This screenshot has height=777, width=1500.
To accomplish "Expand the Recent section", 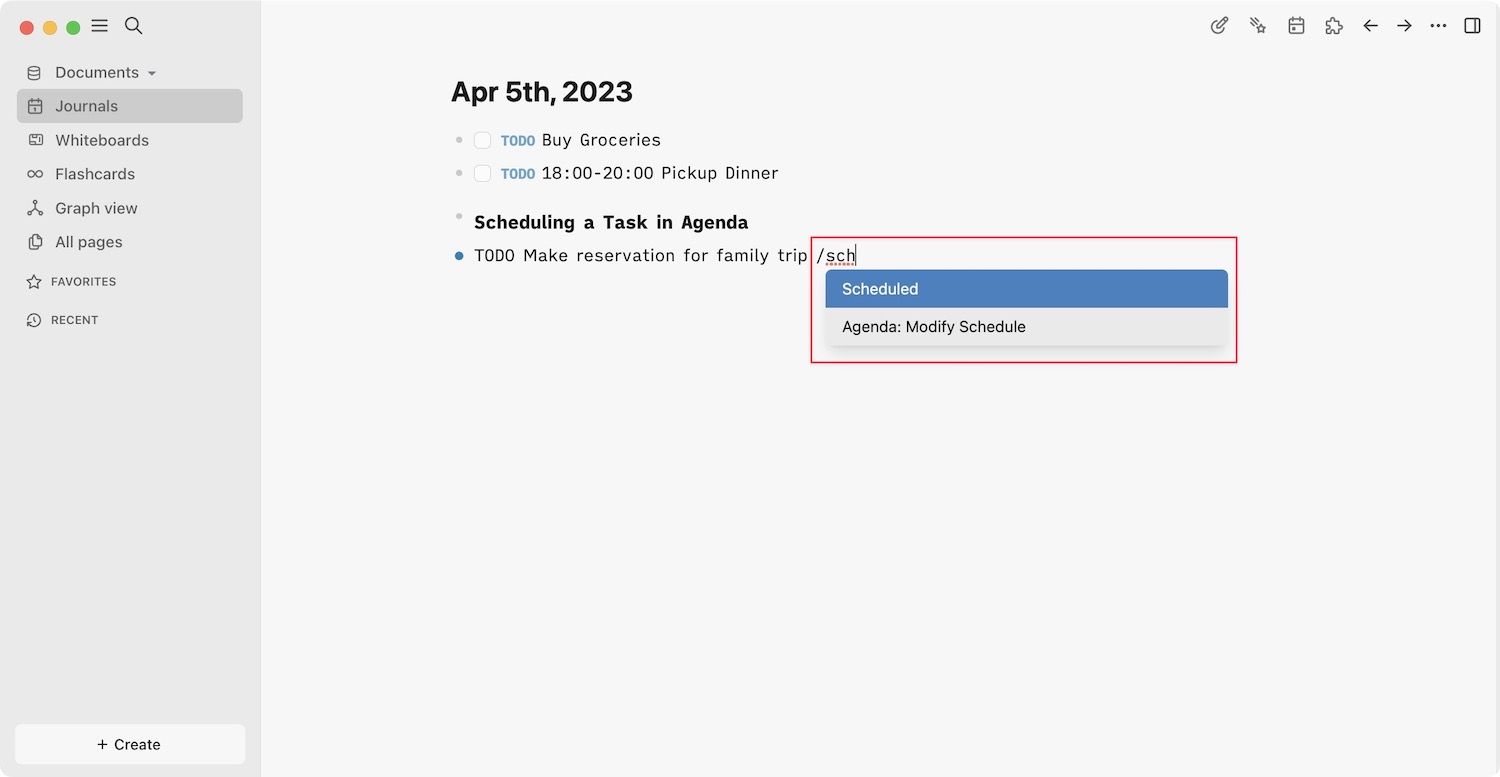I will click(x=74, y=320).
